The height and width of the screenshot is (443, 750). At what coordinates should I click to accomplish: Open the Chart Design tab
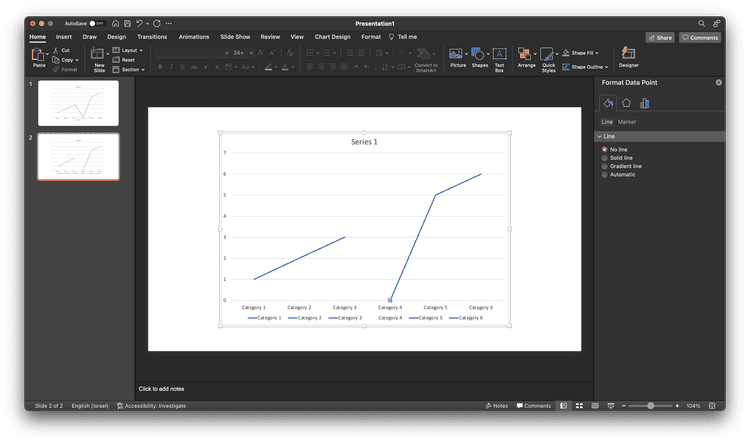tap(332, 37)
